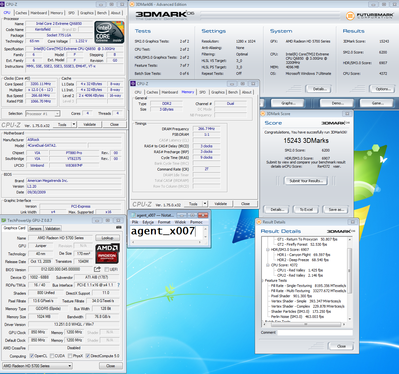Click the Notepad text area with agent_x007
The width and height of the screenshot is (399, 374).
click(166, 234)
